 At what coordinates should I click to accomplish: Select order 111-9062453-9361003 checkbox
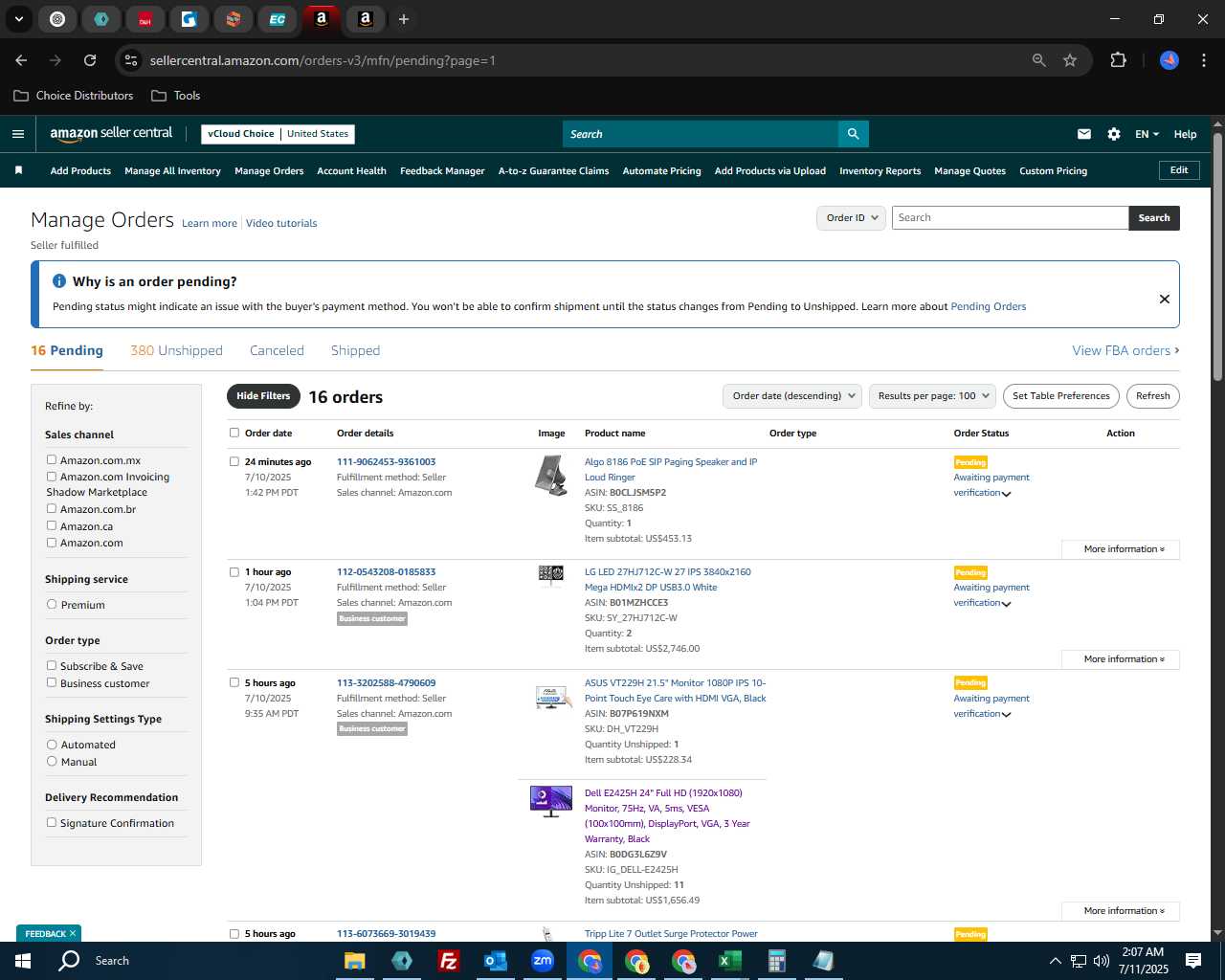[234, 461]
